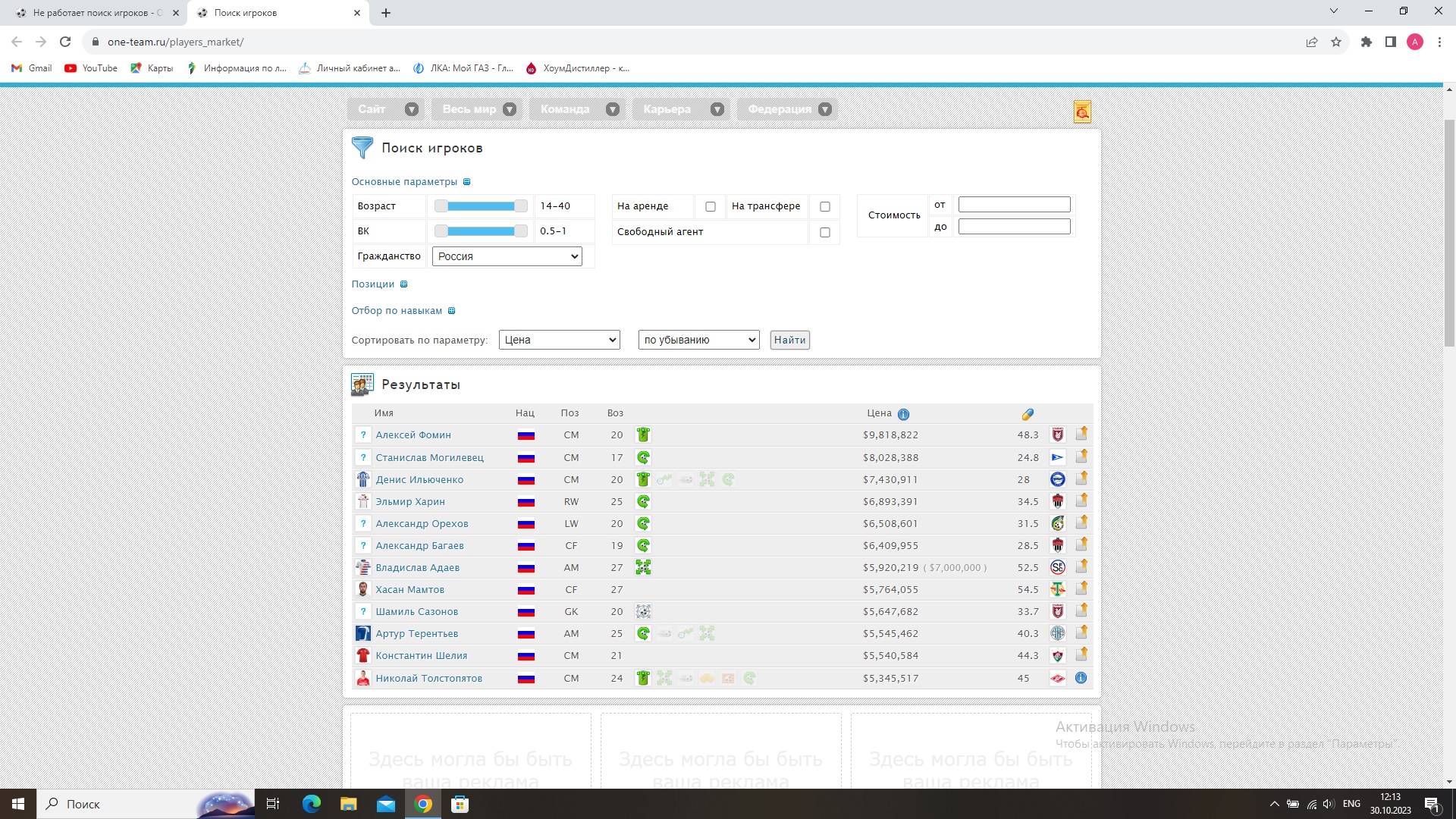This screenshot has width=1456, height=819.
Task: Click the Возраст range slider
Action: click(481, 206)
